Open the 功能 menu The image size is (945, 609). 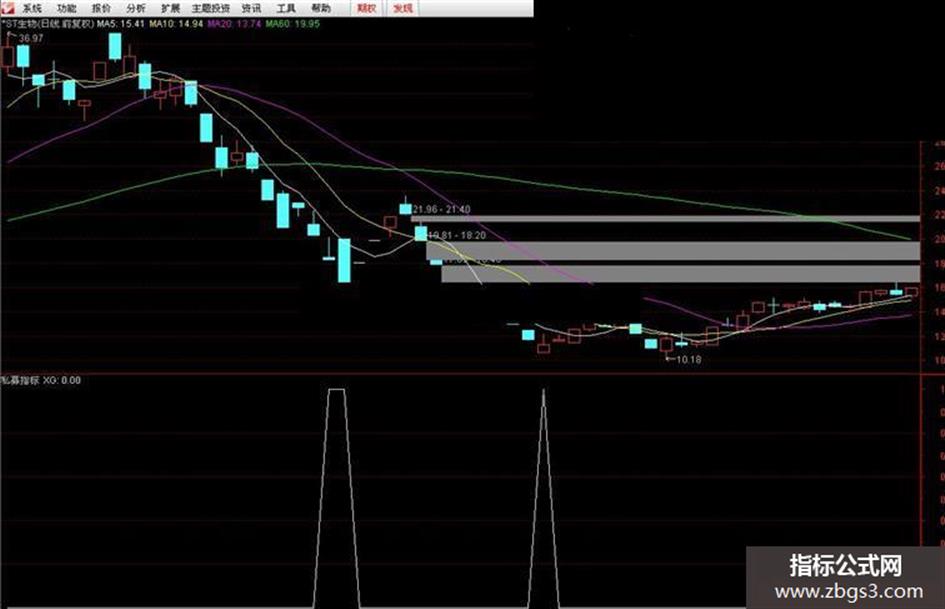[x=67, y=8]
